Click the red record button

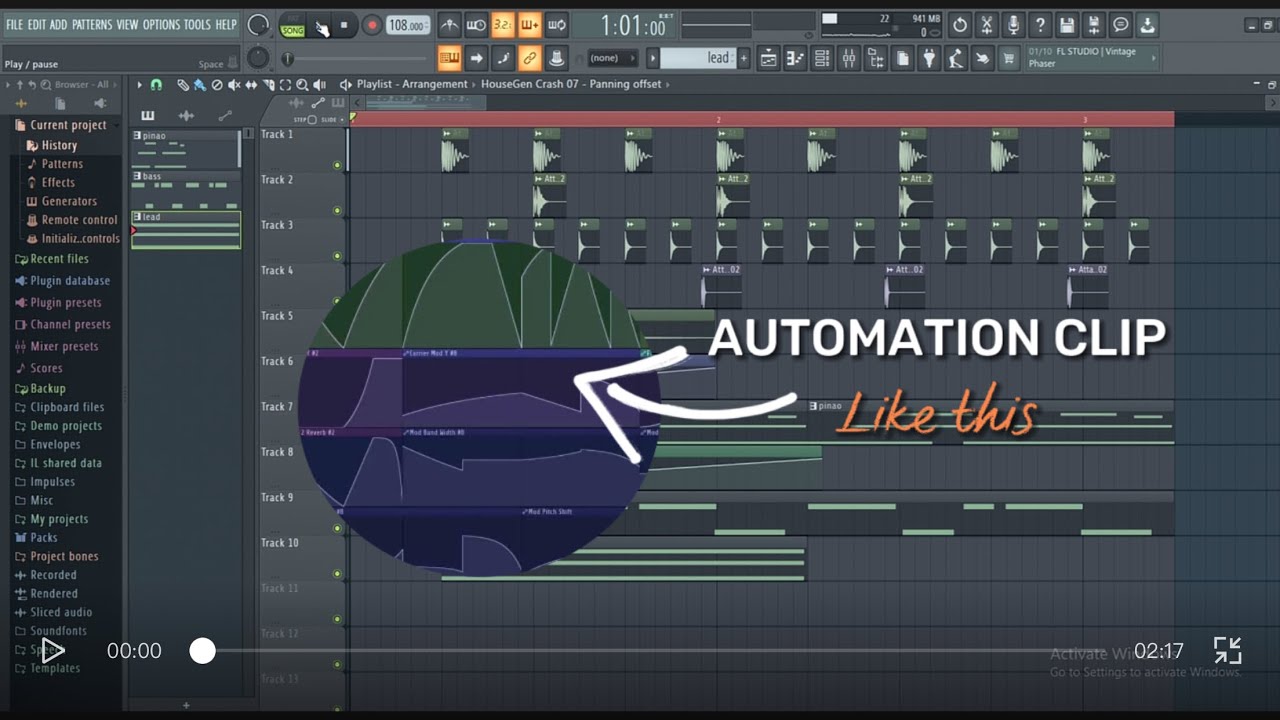pyautogui.click(x=372, y=25)
